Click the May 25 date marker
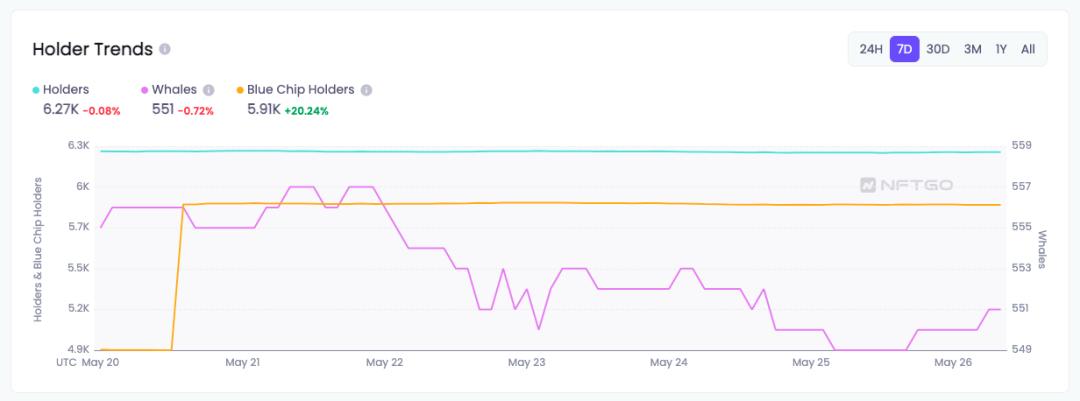 tap(811, 362)
